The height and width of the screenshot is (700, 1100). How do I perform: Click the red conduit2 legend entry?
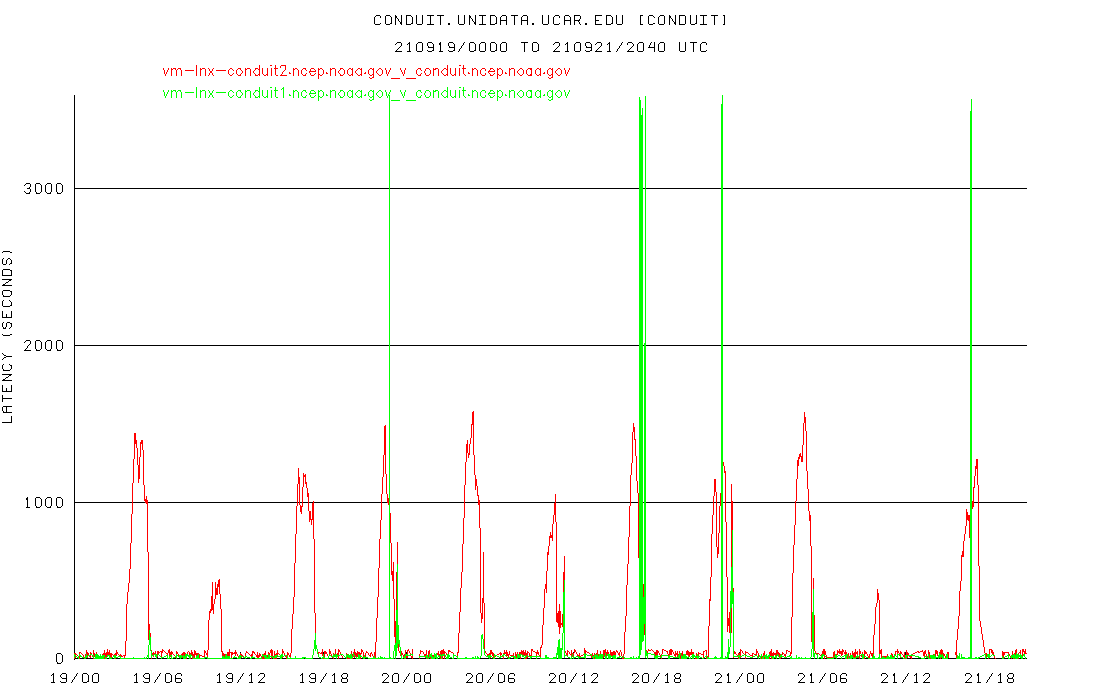point(366,71)
